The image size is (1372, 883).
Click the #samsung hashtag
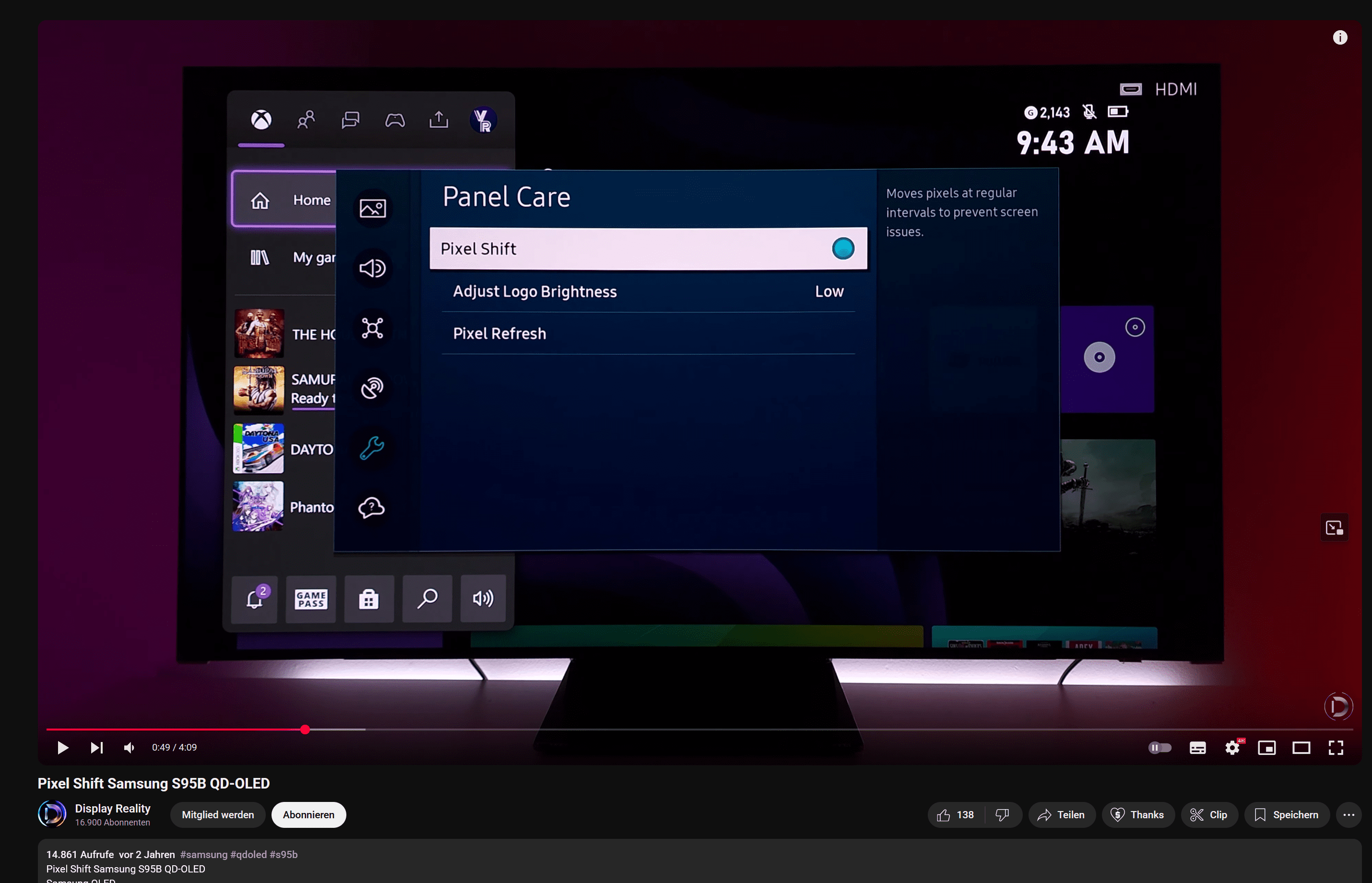tap(203, 854)
